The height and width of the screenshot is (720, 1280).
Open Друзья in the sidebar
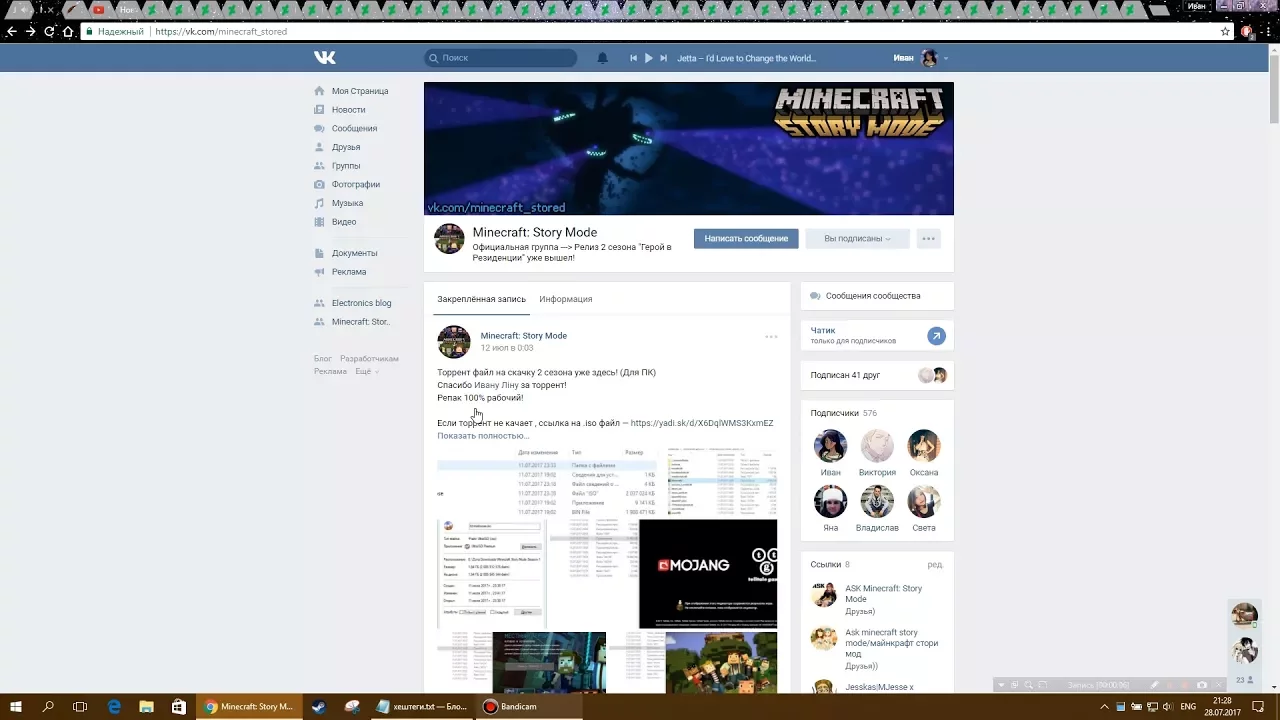346,147
